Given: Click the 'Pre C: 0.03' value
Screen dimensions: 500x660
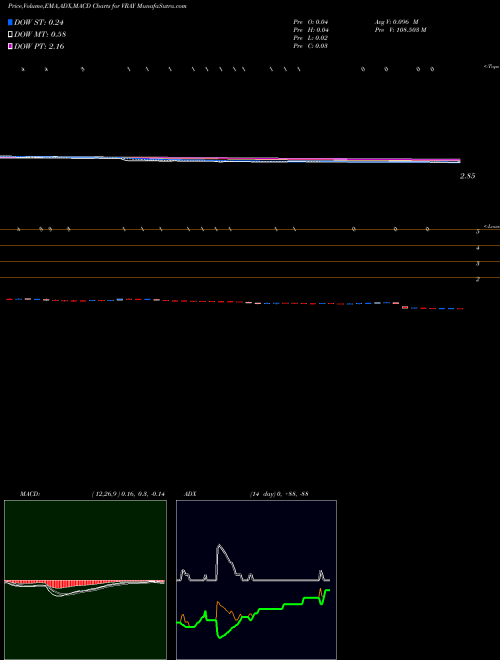Looking at the screenshot, I should pyautogui.click(x=311, y=46).
